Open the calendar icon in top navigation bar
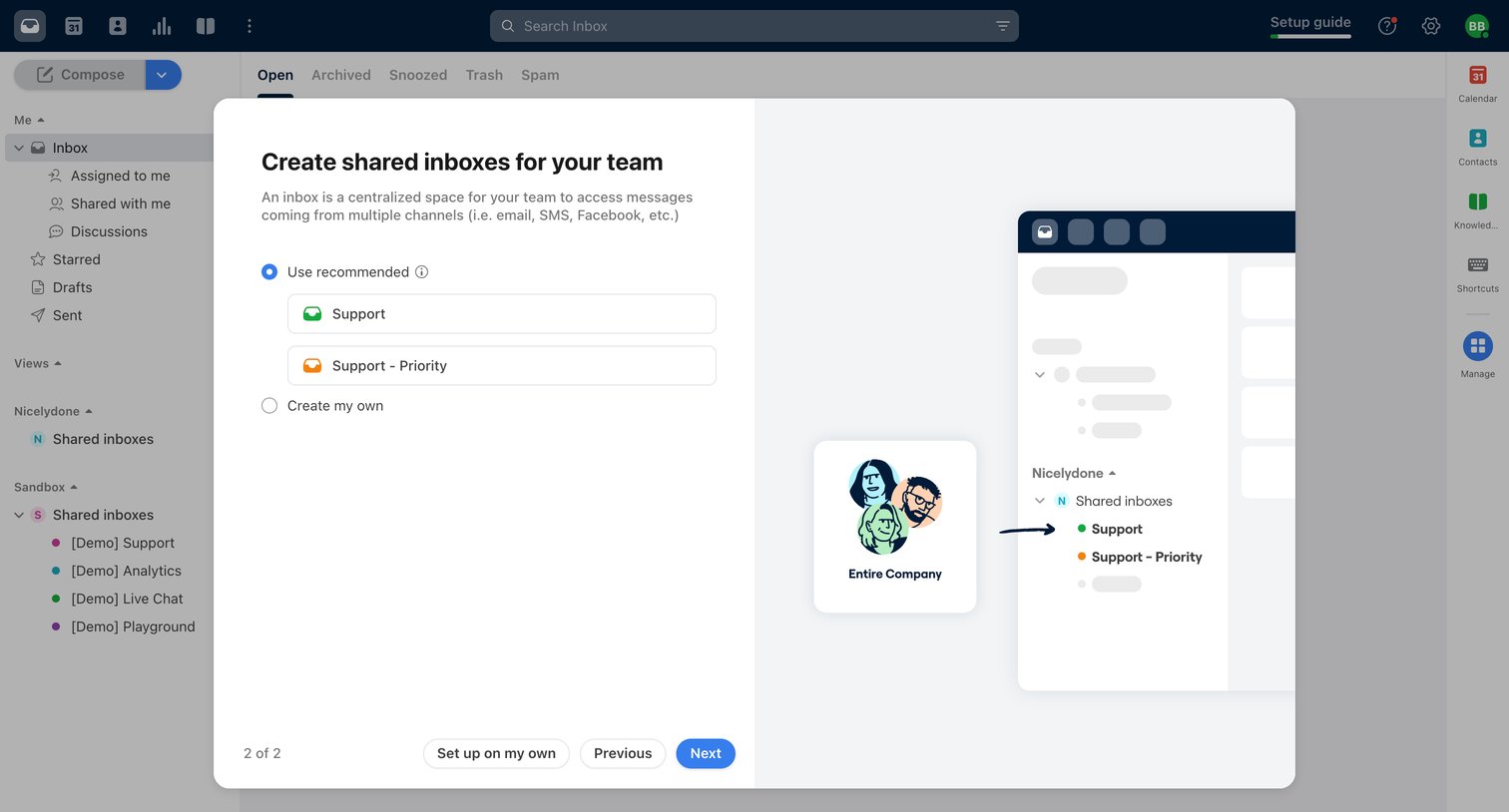Viewport: 1509px width, 812px height. (x=74, y=26)
